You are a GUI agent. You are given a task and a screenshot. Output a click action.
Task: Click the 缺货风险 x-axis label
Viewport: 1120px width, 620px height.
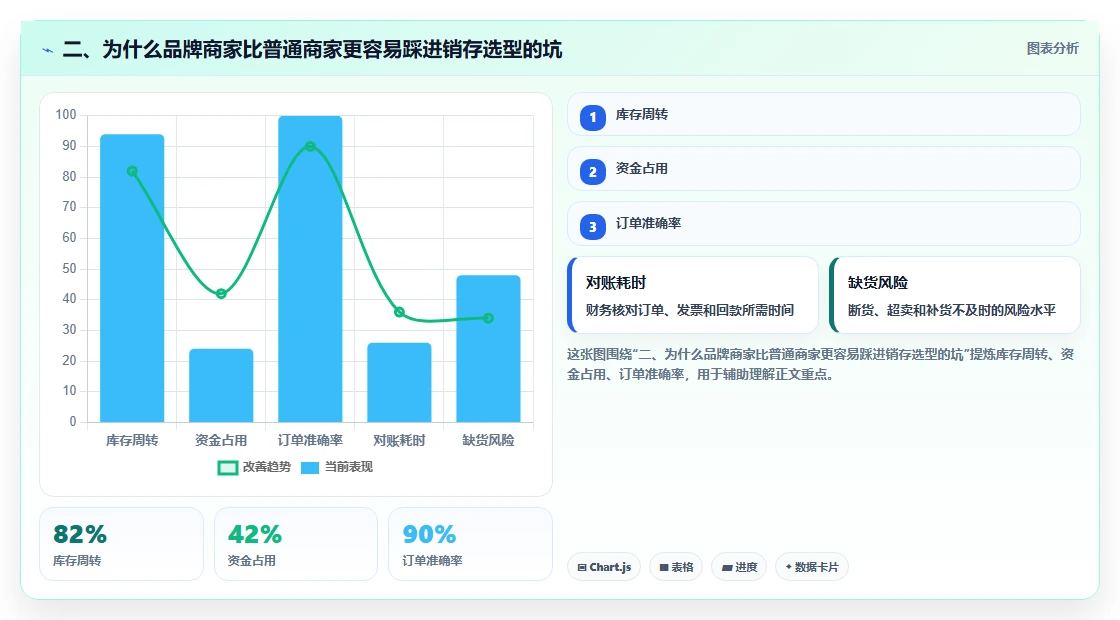click(x=489, y=441)
